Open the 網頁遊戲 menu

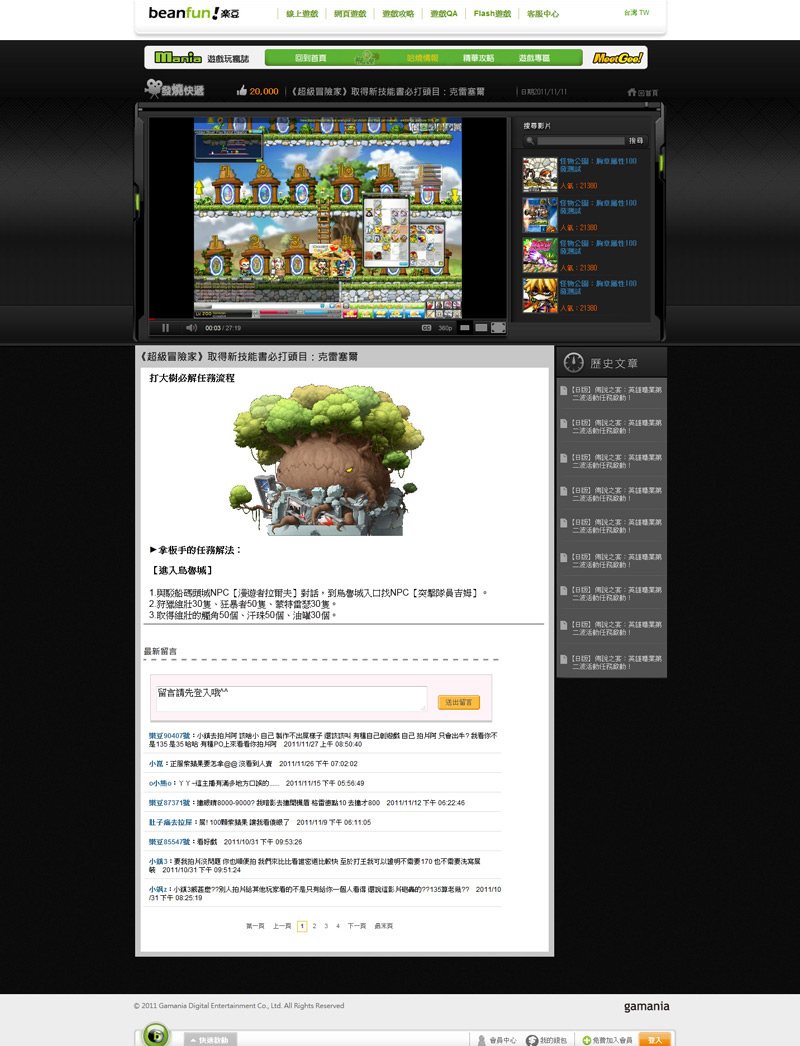pos(350,13)
